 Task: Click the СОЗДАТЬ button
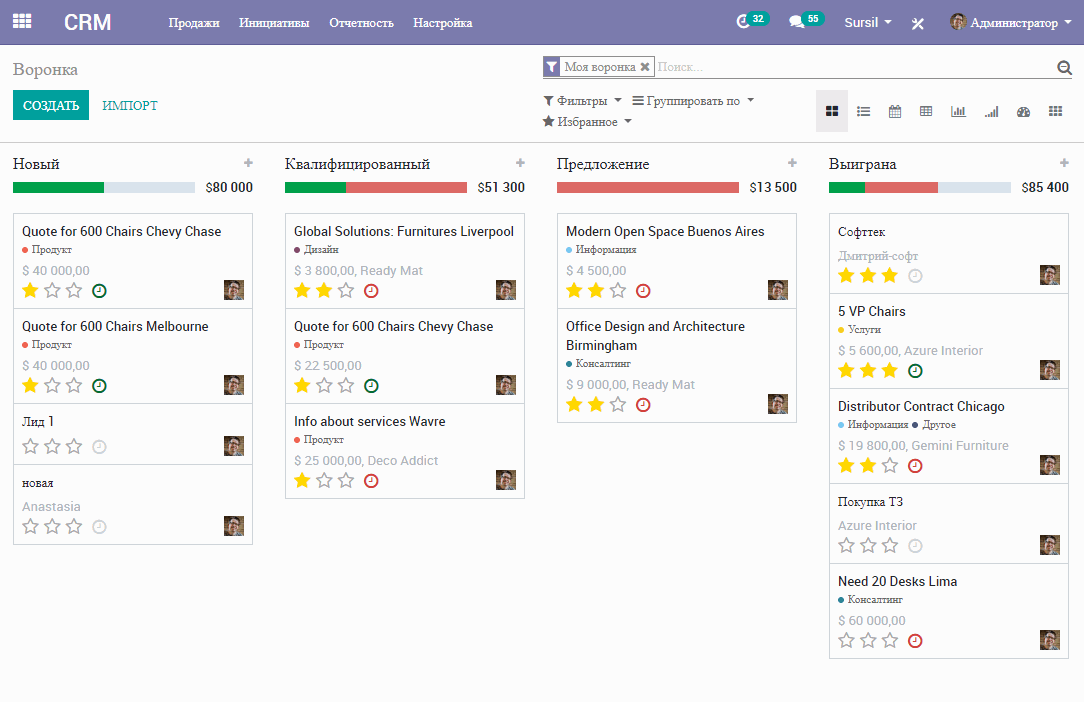[x=50, y=104]
